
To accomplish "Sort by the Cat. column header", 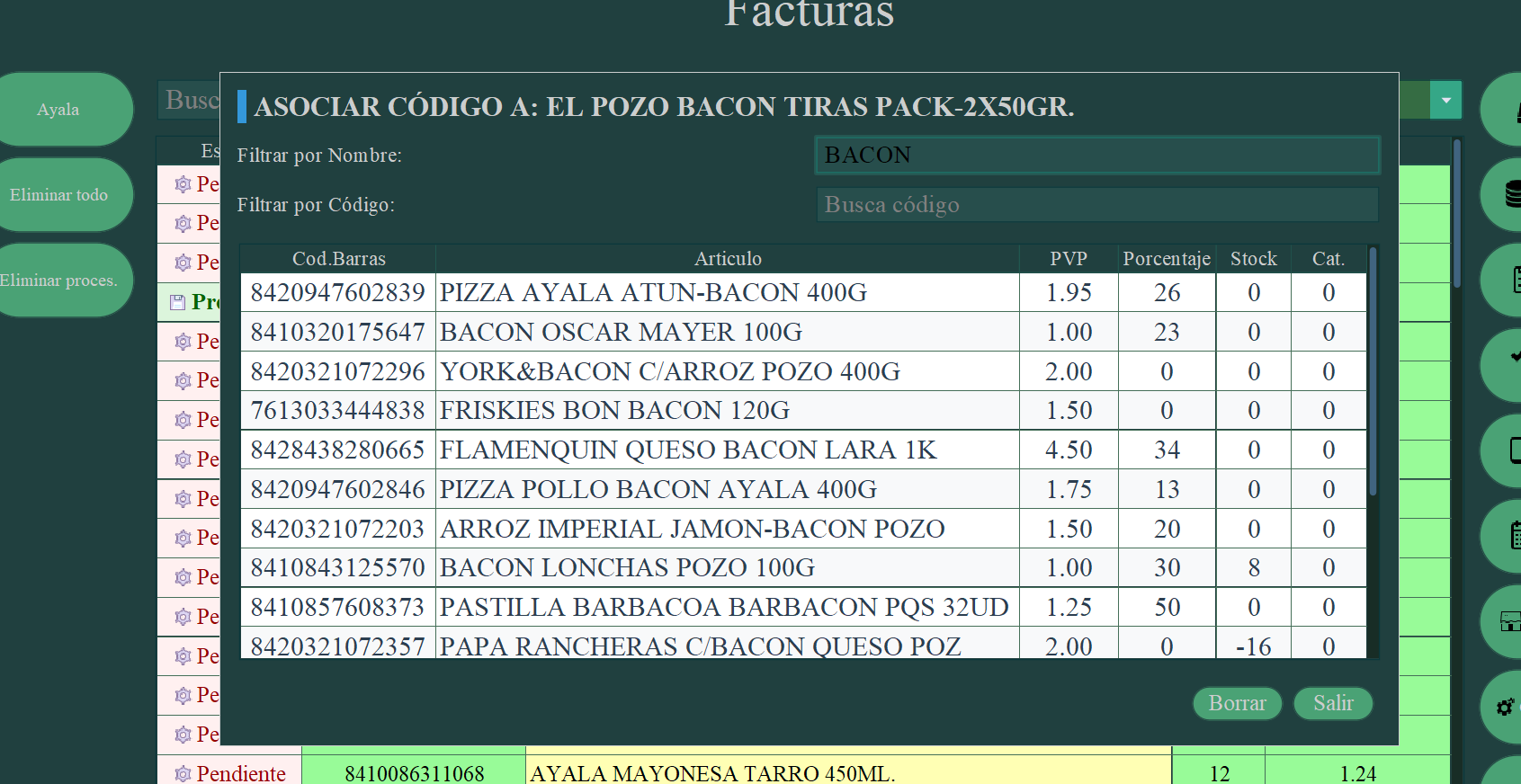I will click(x=1329, y=259).
